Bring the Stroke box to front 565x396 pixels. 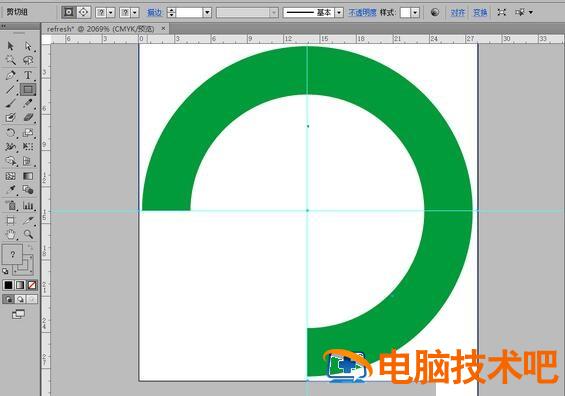tap(27, 269)
